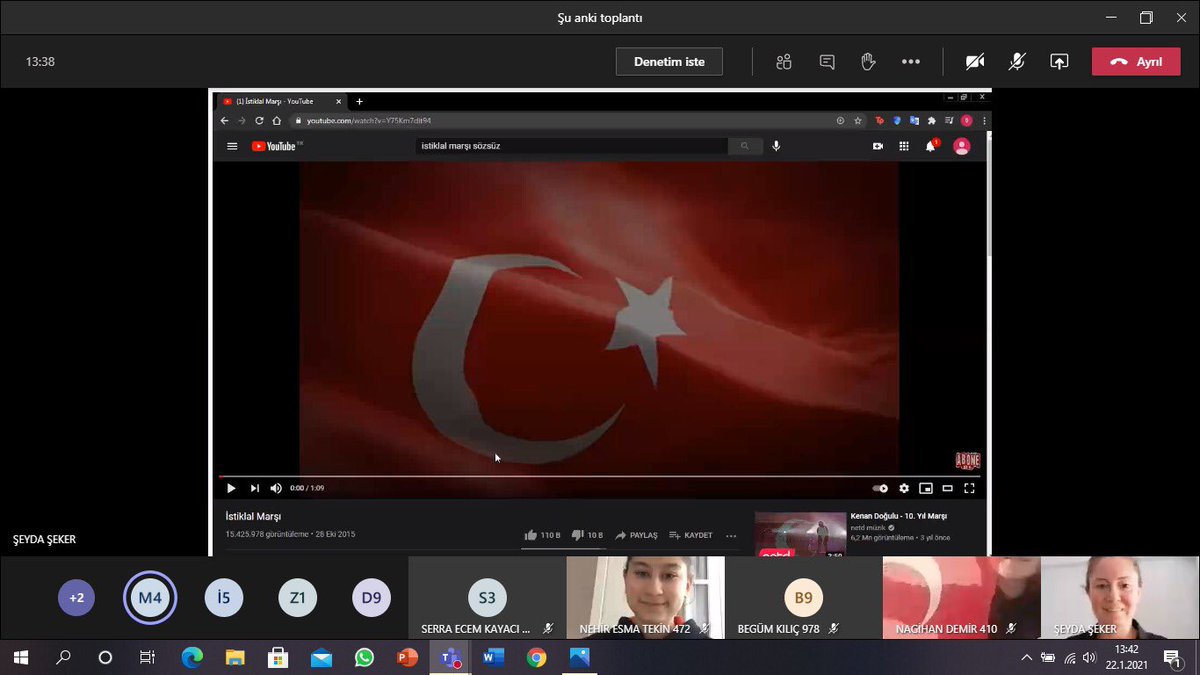Open the video's more options ellipsis
This screenshot has width=1200, height=675.
coord(731,535)
